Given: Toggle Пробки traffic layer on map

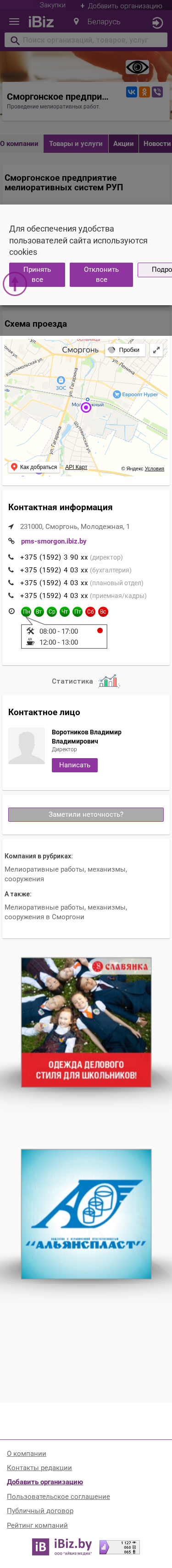Looking at the screenshot, I should click(124, 350).
